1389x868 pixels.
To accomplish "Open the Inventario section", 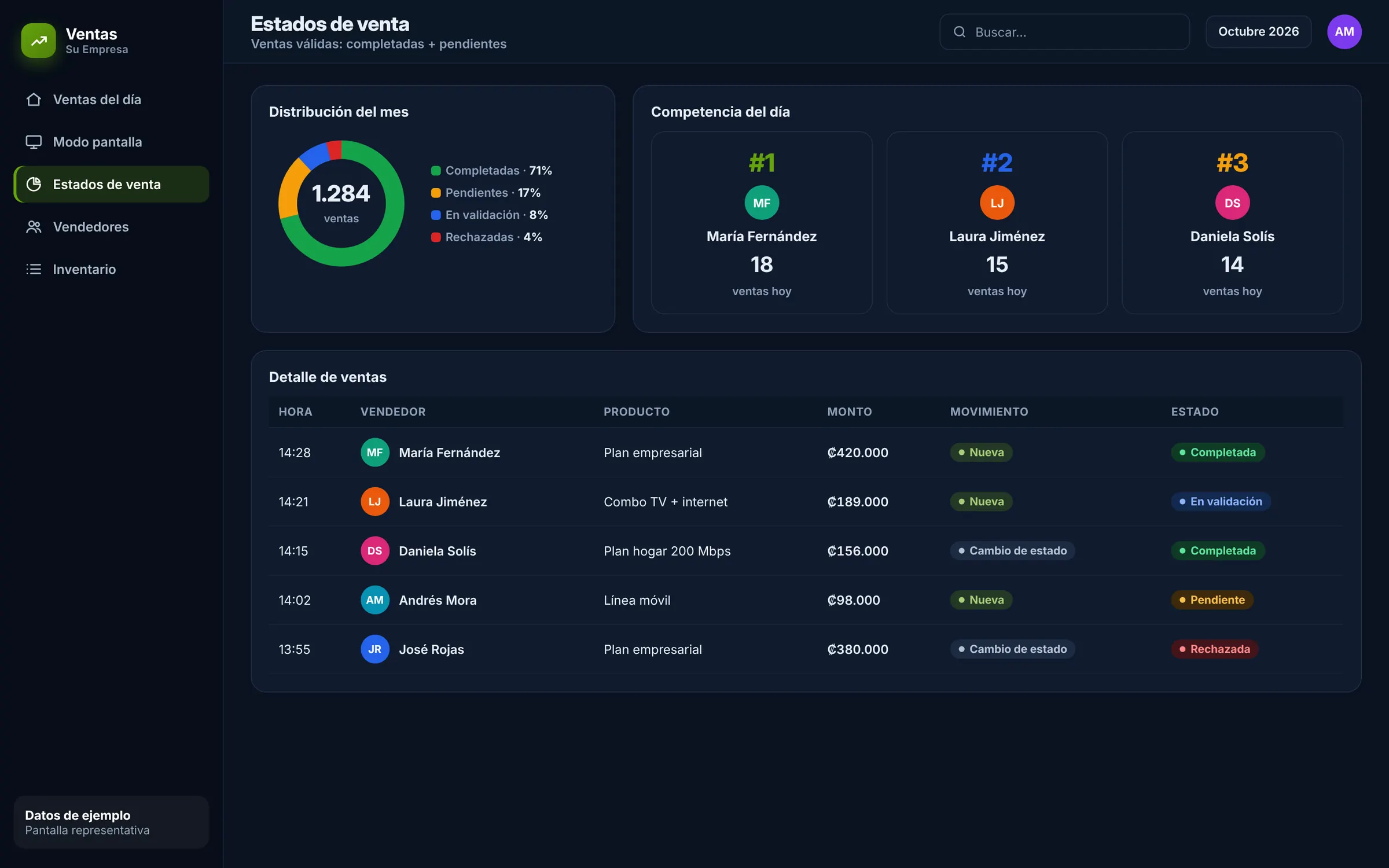I will [x=111, y=269].
